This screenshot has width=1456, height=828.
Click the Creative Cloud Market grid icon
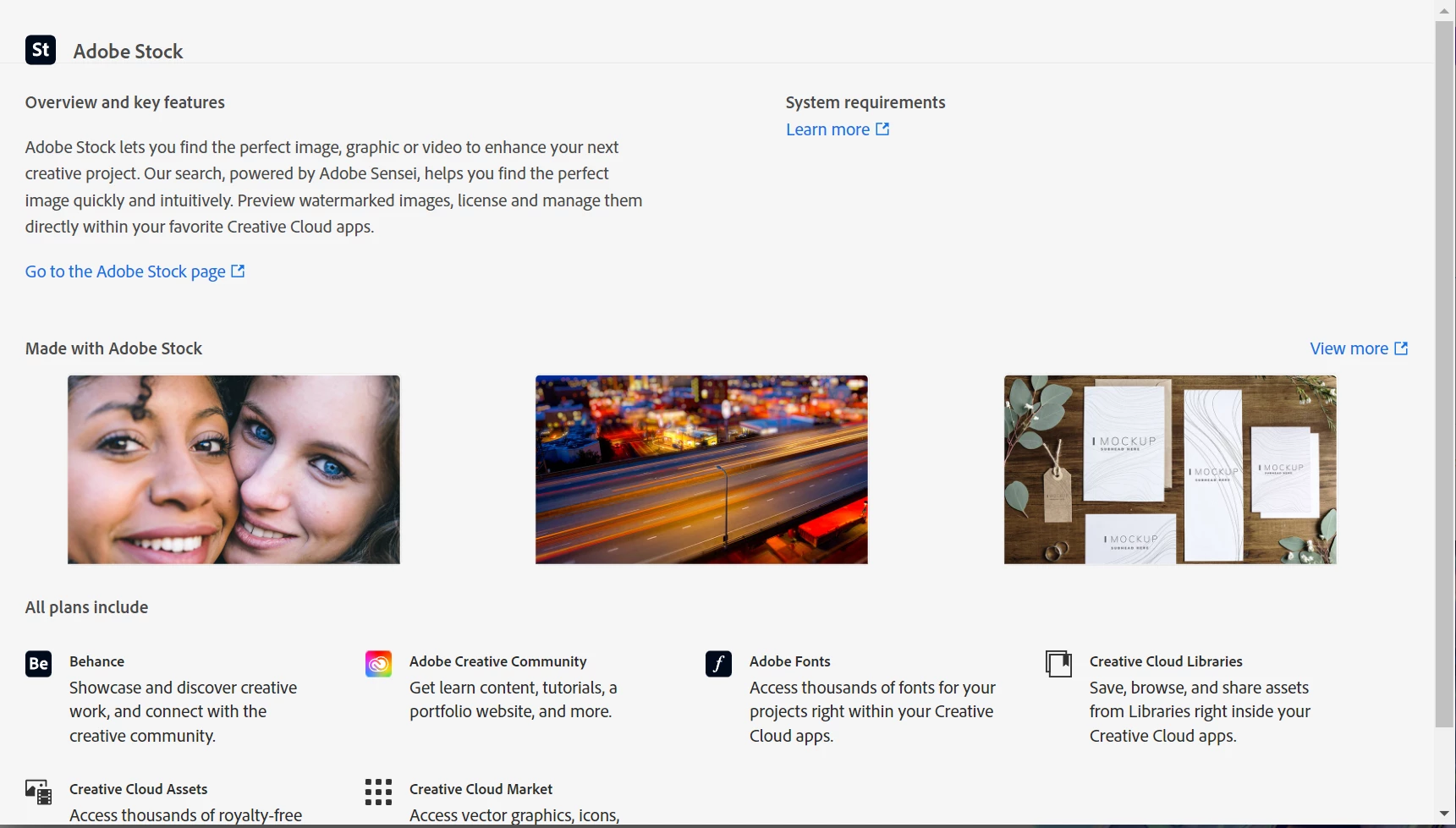coord(378,792)
